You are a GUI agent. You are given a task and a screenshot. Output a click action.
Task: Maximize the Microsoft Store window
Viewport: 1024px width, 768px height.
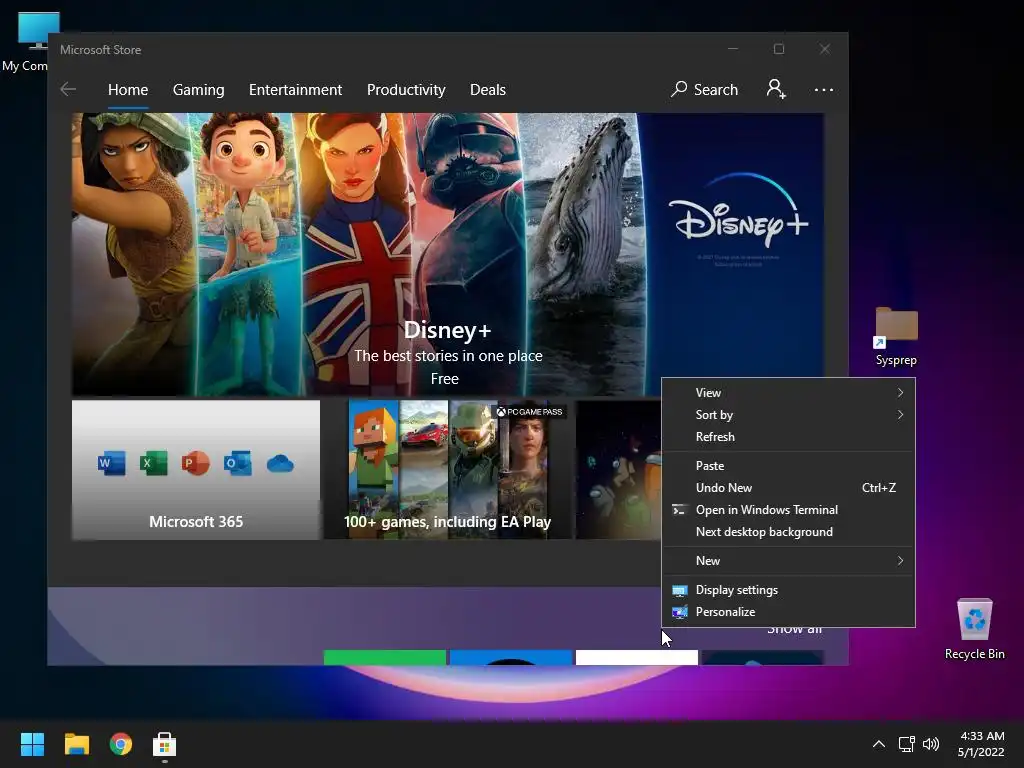[778, 49]
